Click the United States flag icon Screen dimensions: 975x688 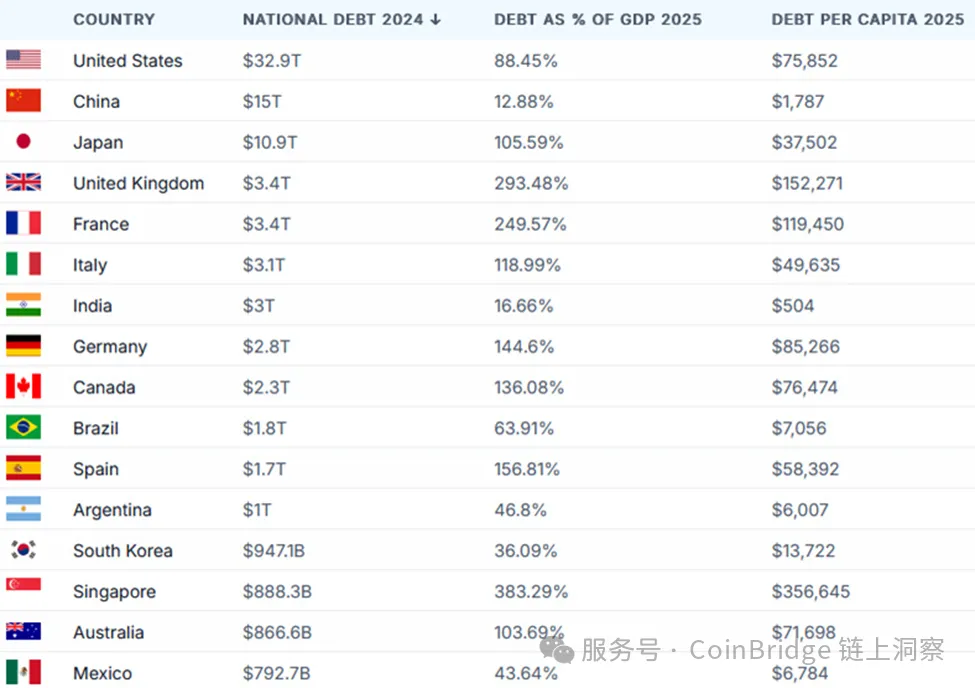coord(23,60)
